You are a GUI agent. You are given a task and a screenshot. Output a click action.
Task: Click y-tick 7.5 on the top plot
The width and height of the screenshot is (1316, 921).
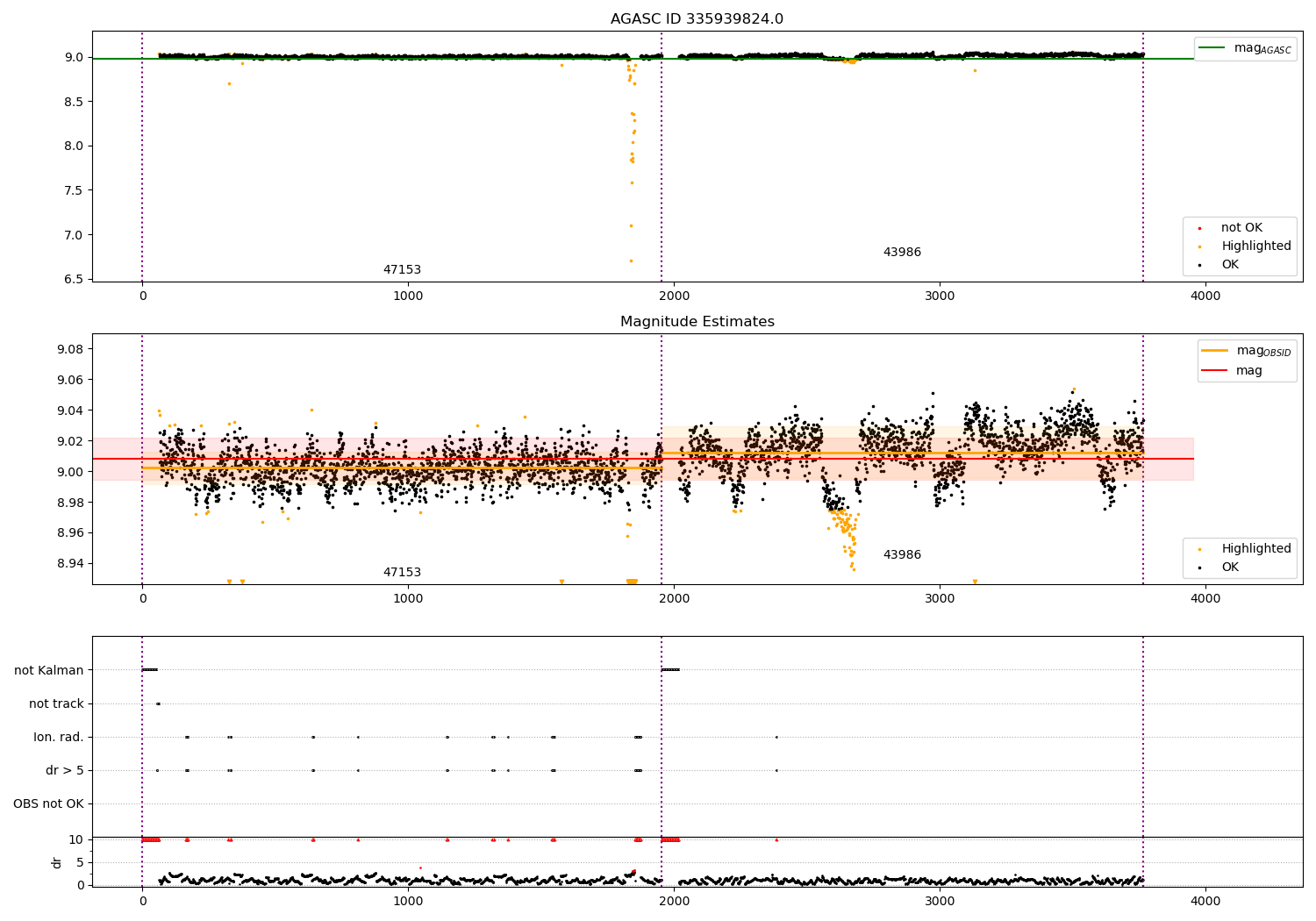click(x=74, y=191)
